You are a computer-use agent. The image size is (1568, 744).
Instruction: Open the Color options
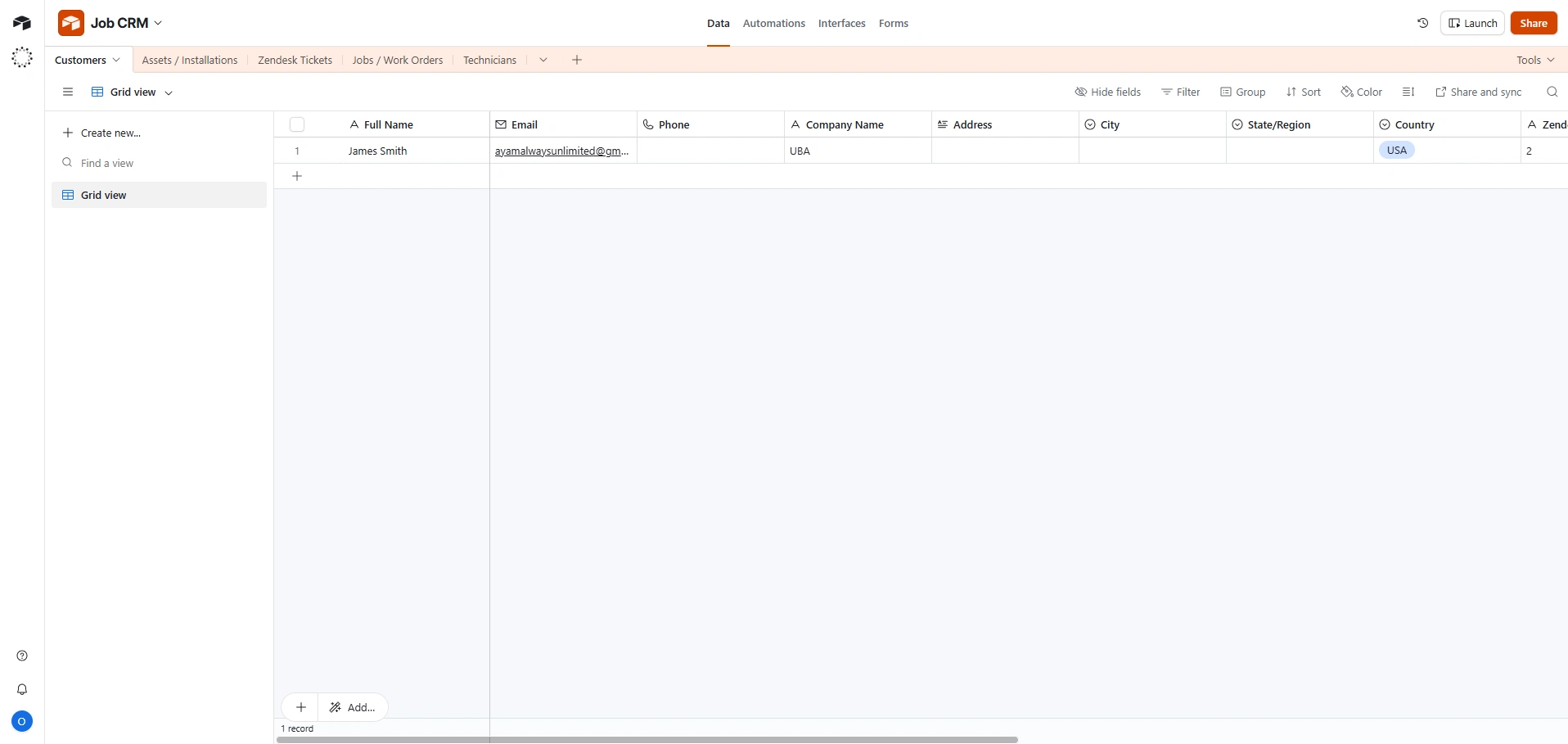(1362, 92)
